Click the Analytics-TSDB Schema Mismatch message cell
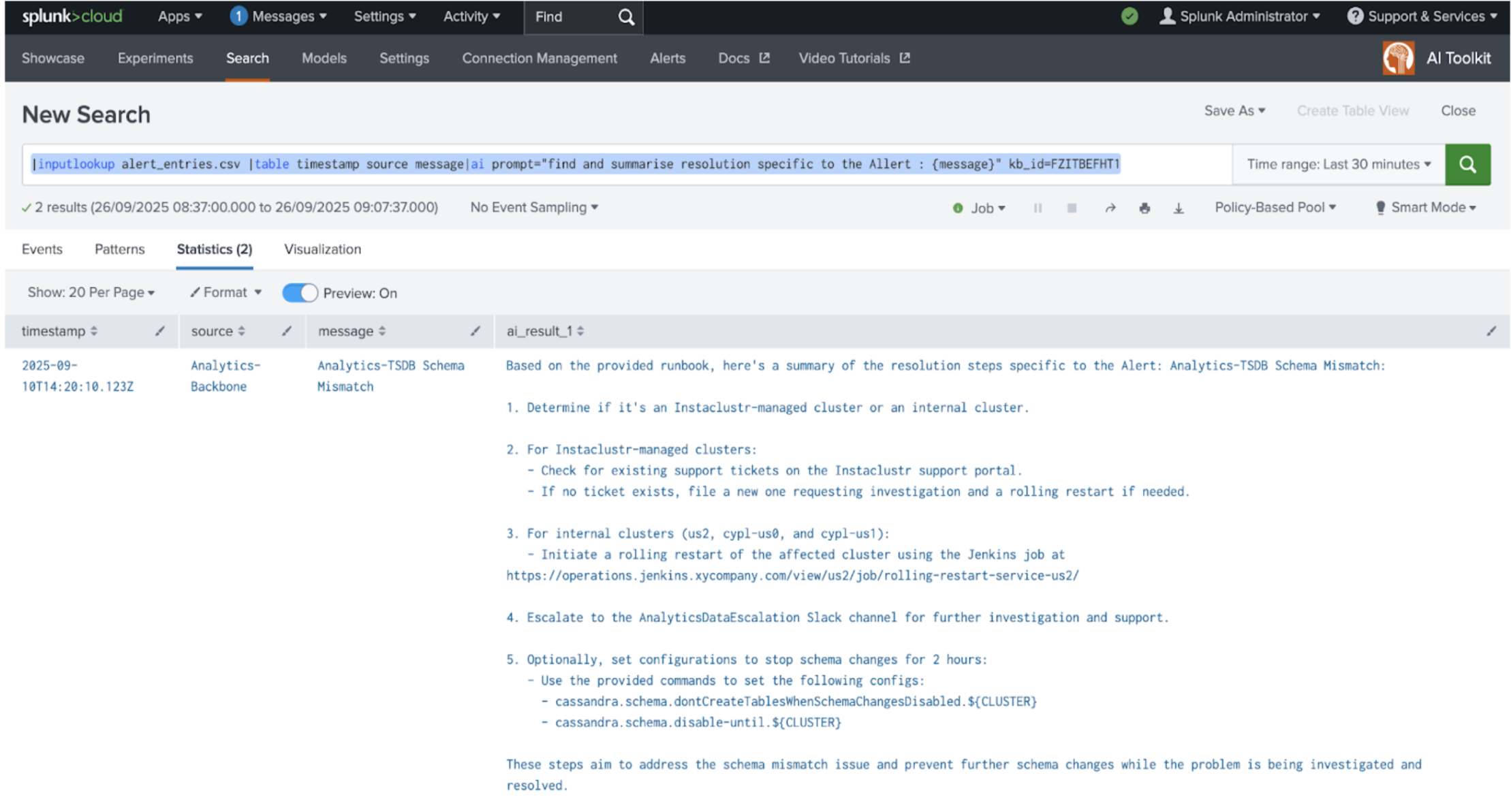 click(391, 376)
